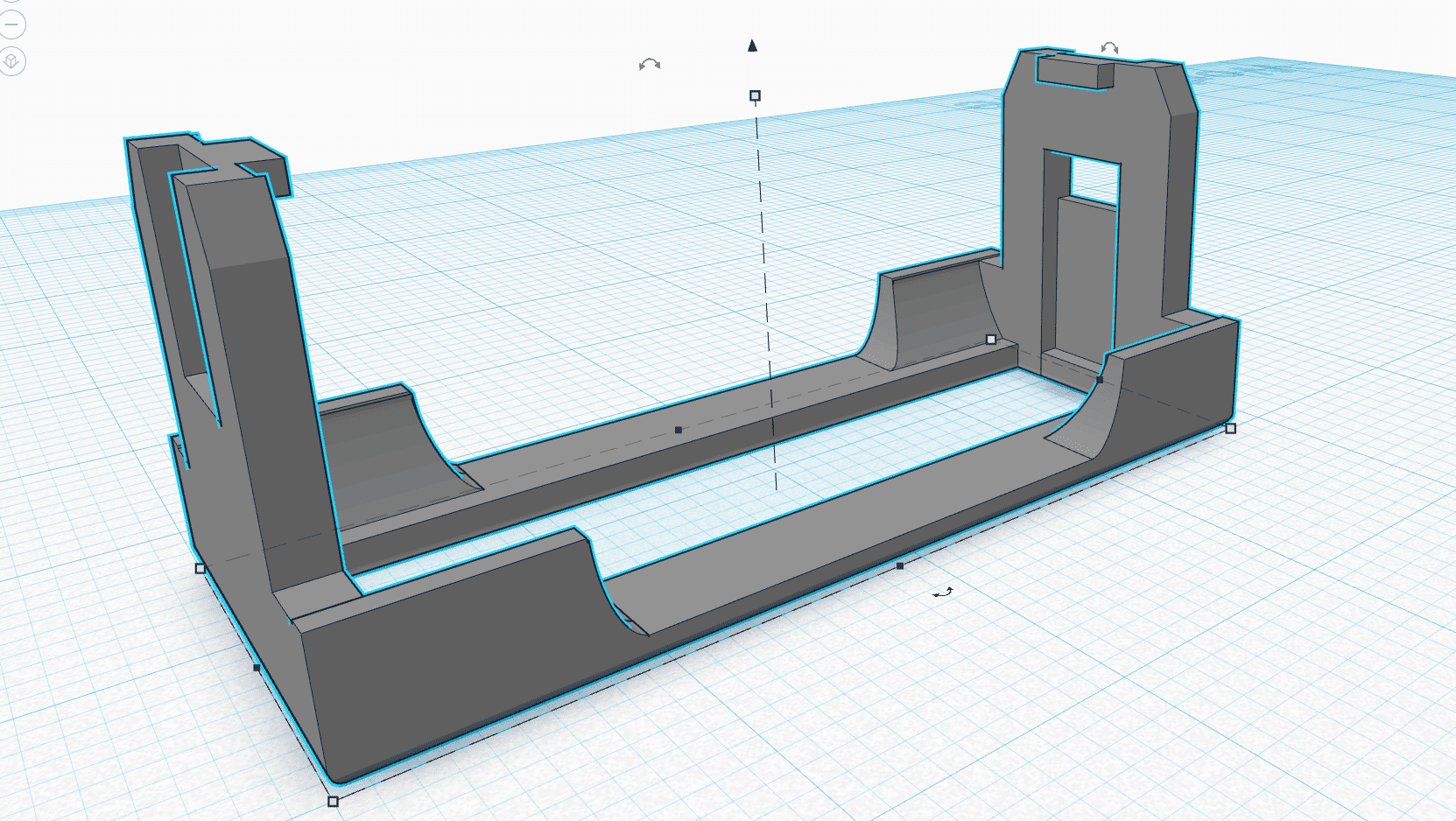Select the white height handle atop dashed line

click(x=755, y=95)
